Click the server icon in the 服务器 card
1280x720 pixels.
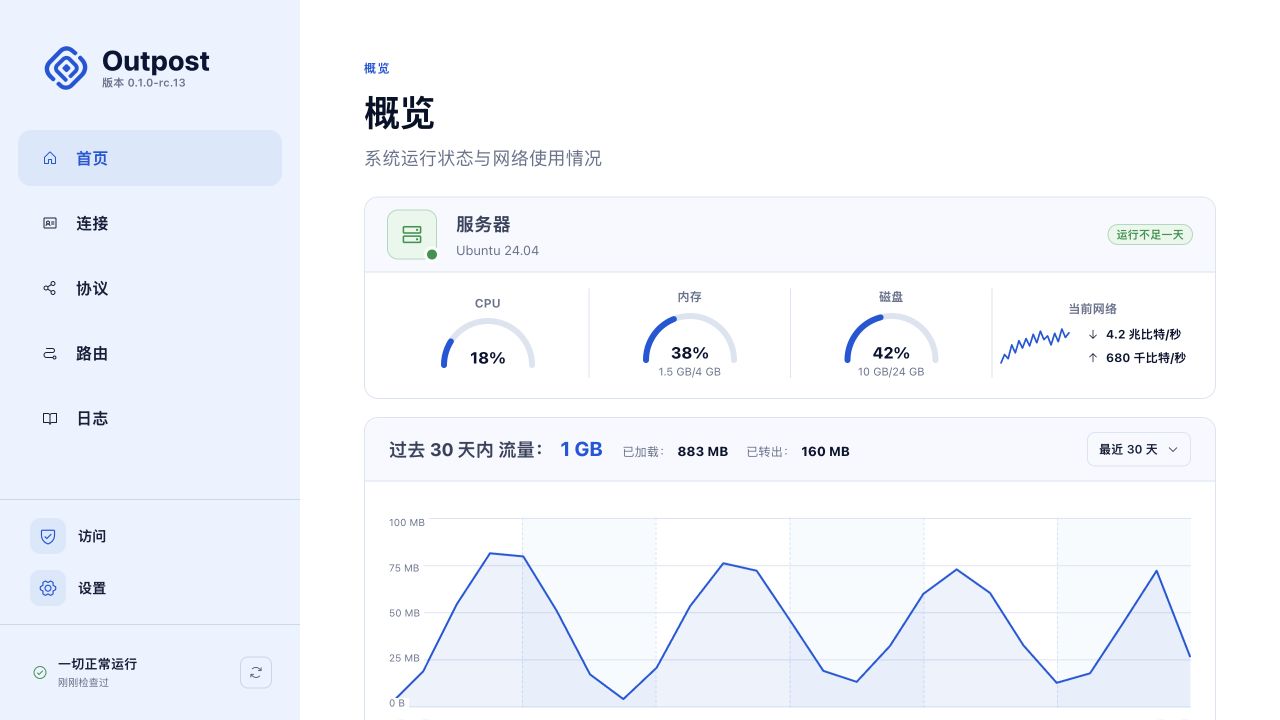(412, 235)
